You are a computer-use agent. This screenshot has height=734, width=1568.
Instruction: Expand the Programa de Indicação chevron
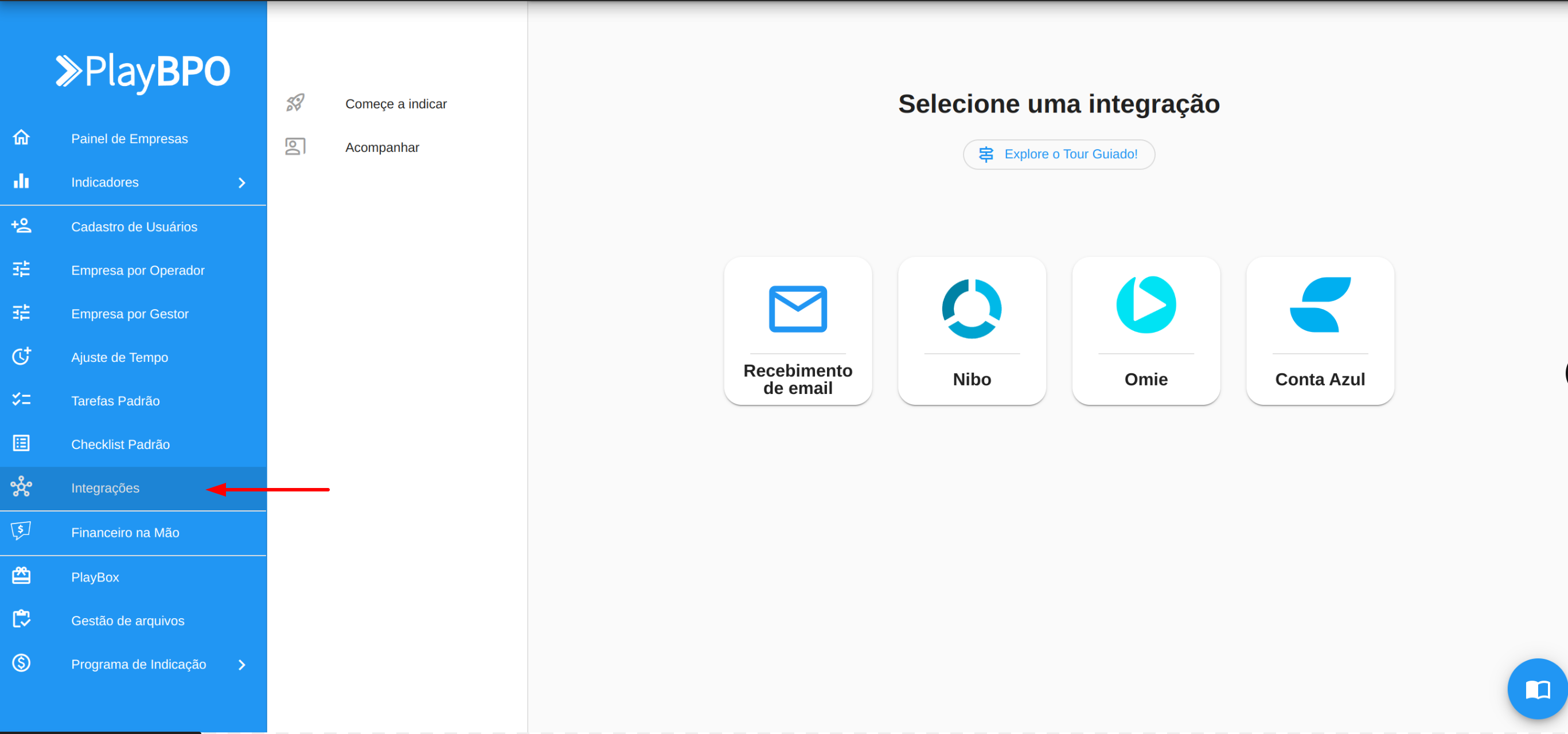click(x=241, y=665)
